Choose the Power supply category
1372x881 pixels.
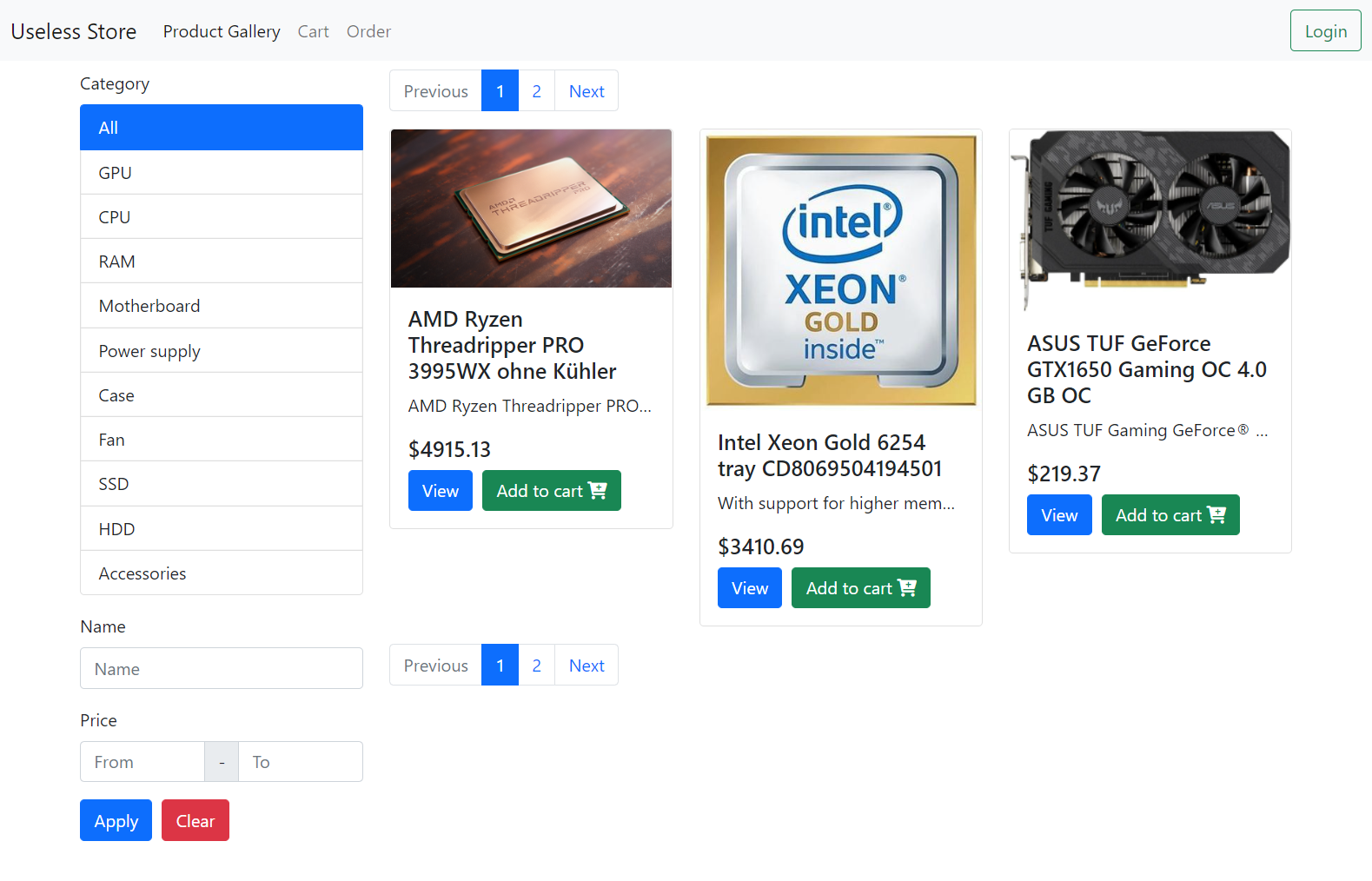click(222, 351)
